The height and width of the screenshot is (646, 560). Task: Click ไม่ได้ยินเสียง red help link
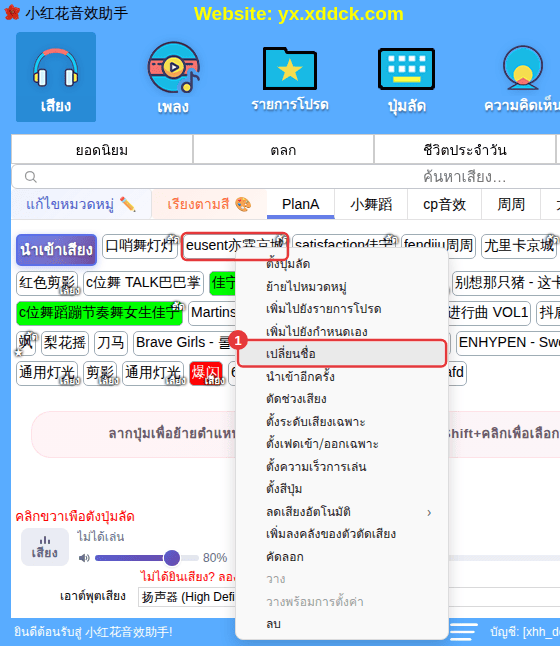coord(187,576)
